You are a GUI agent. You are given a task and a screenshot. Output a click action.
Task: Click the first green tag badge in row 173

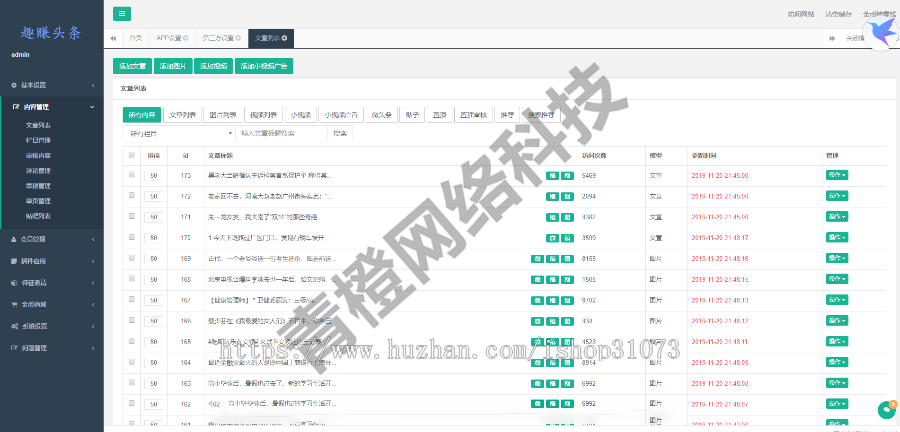(551, 175)
